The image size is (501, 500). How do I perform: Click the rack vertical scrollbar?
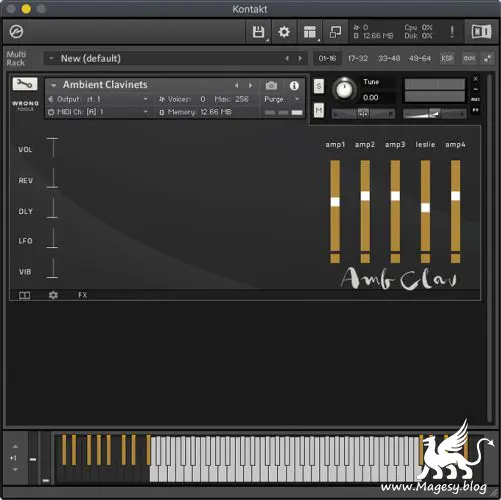click(489, 248)
